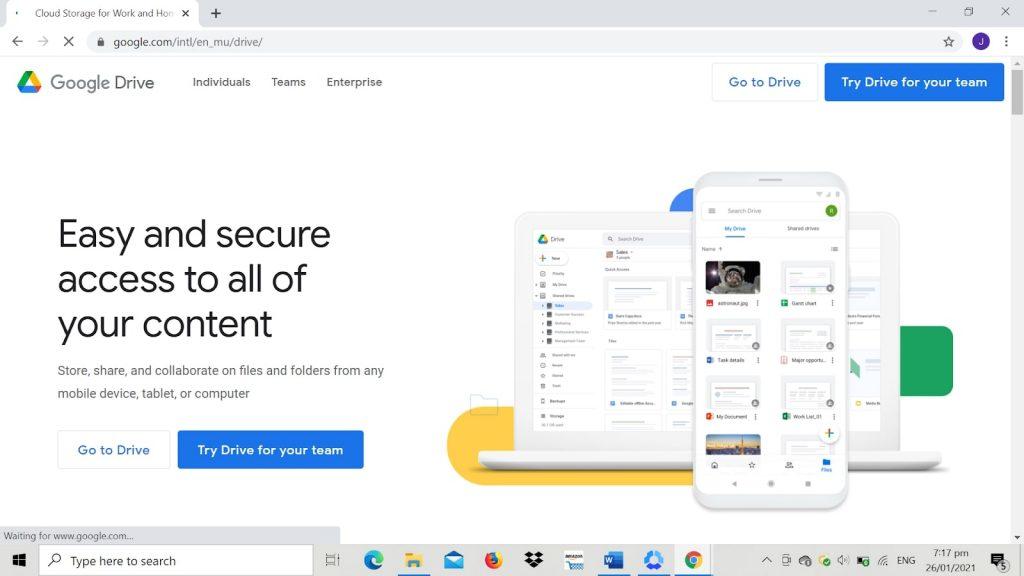
Task: Open the Mail app on taskbar
Action: [x=453, y=560]
